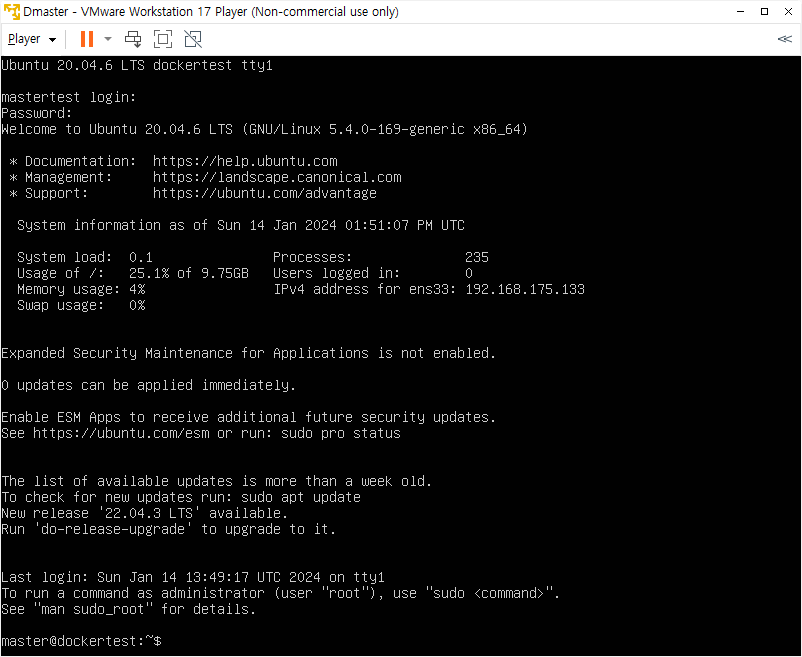Pause the virtual machine

[87, 39]
